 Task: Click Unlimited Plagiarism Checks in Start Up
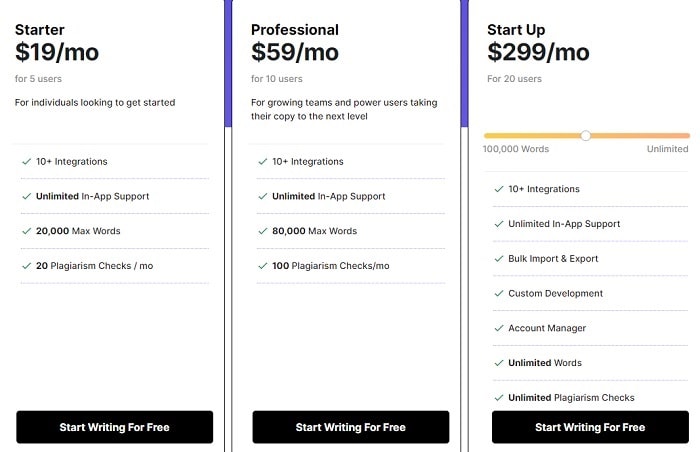pyautogui.click(x=571, y=398)
